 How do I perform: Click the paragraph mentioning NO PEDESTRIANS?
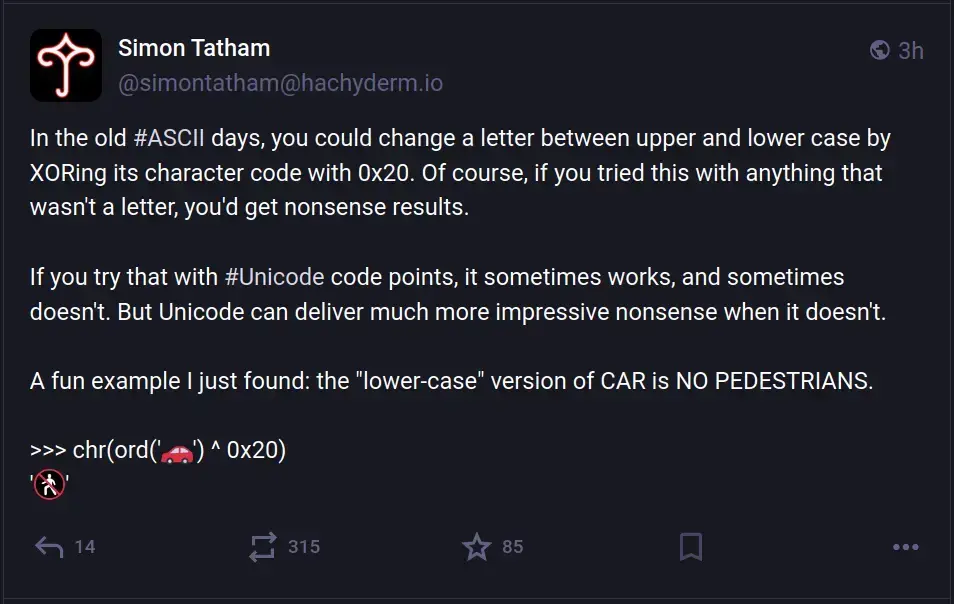(451, 381)
